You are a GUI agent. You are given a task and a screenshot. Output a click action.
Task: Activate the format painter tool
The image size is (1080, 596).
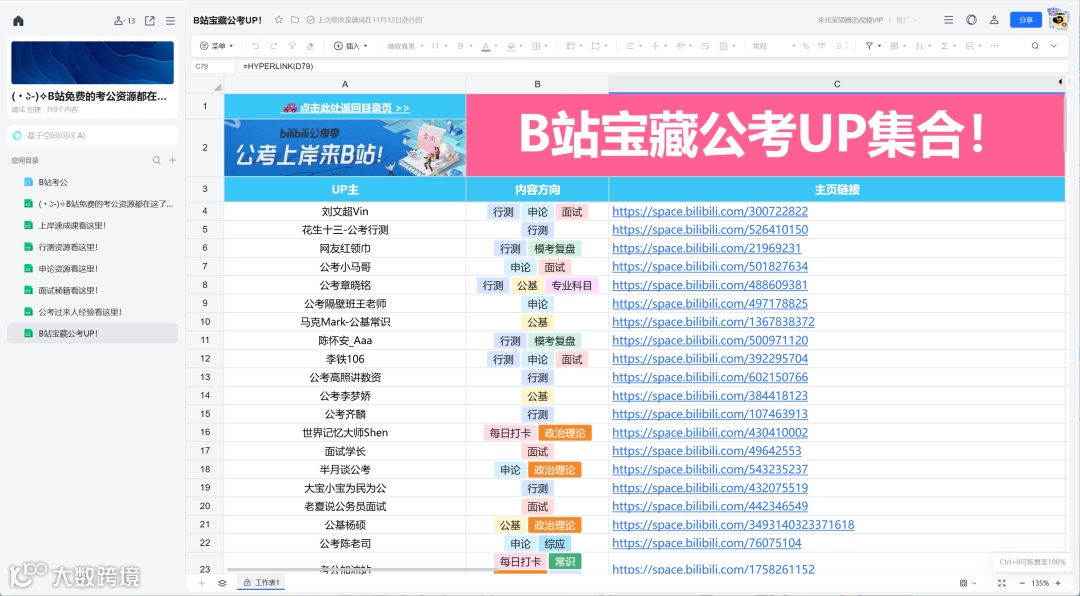292,46
